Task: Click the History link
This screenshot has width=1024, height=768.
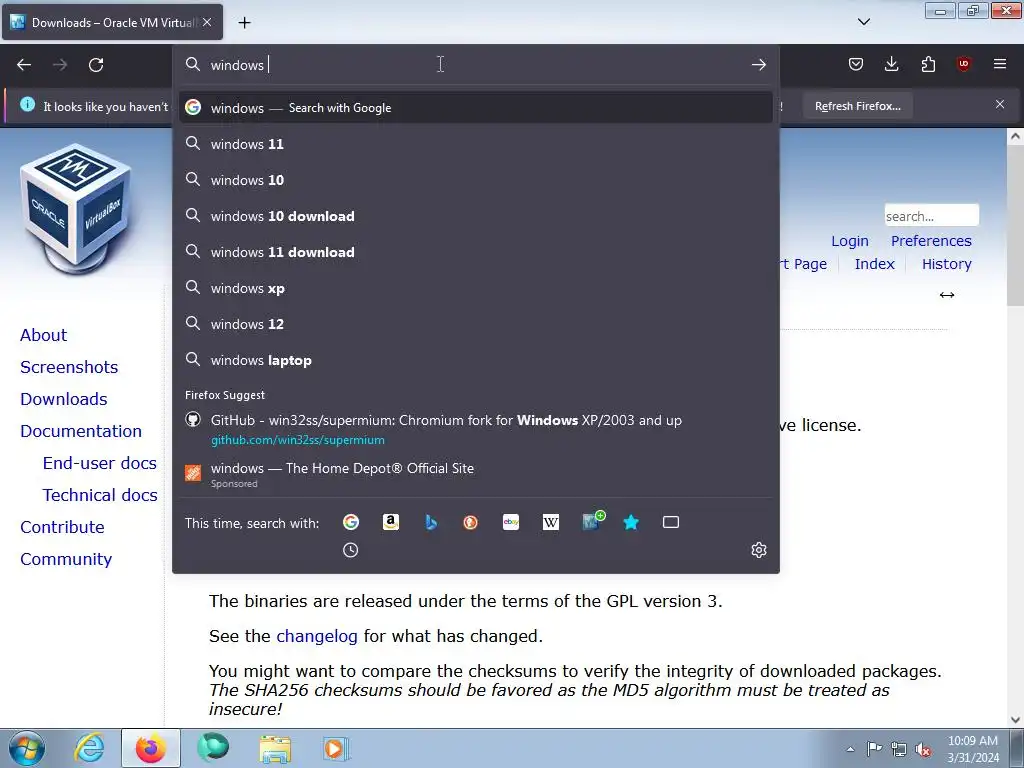Action: [x=946, y=264]
